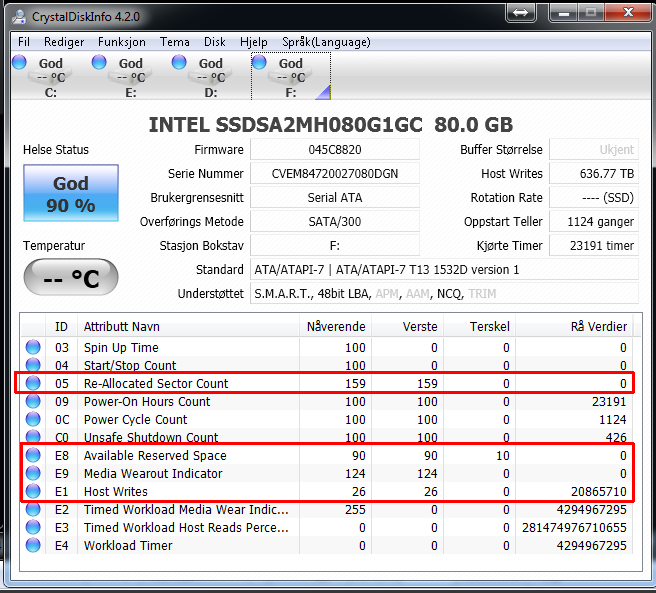Select the Media Wearout Indicator attribute name
The image size is (656, 593).
(x=153, y=473)
